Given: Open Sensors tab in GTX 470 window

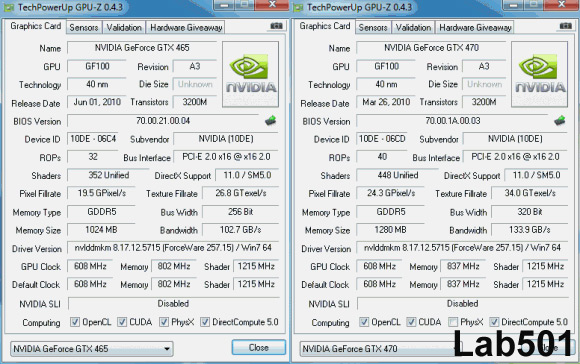Looking at the screenshot, I should coord(373,27).
